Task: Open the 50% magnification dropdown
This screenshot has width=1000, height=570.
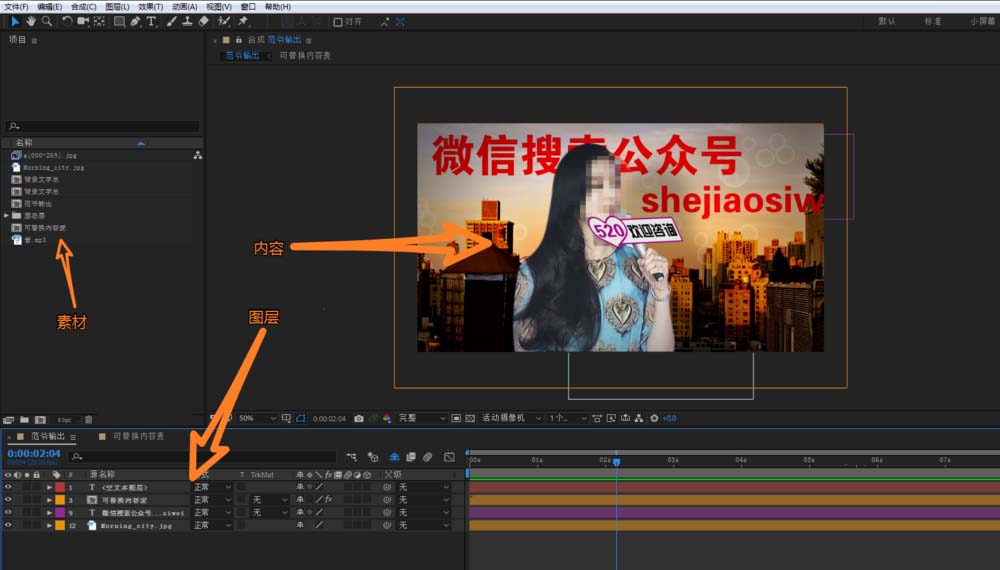Action: click(258, 418)
